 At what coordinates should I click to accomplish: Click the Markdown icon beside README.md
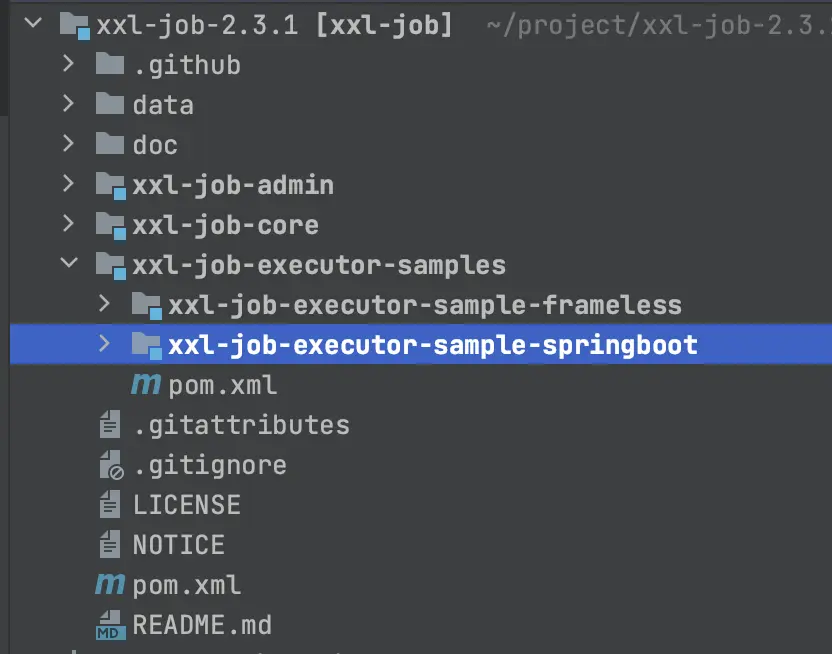pyautogui.click(x=111, y=625)
